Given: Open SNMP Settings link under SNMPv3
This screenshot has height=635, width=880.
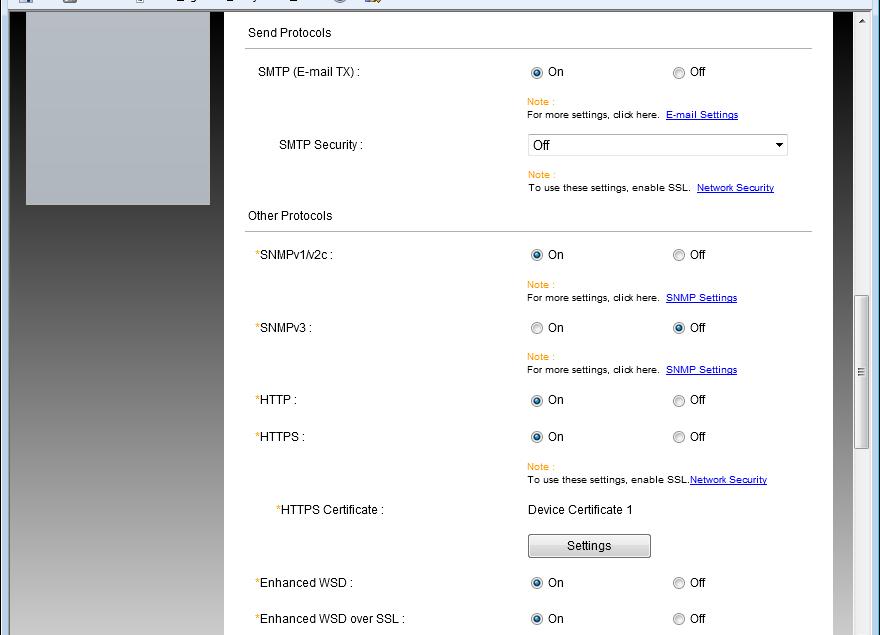Looking at the screenshot, I should click(x=701, y=369).
